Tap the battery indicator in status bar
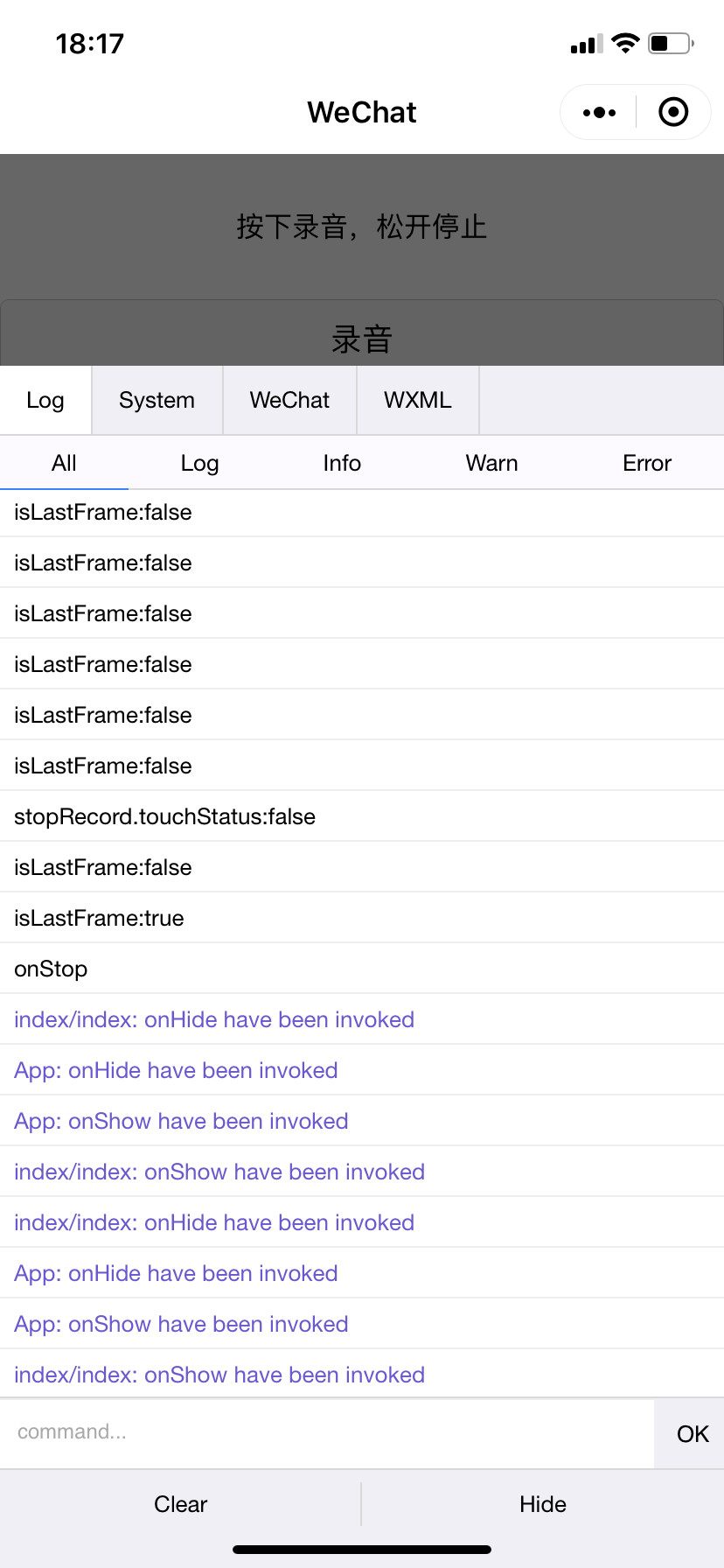 [671, 43]
